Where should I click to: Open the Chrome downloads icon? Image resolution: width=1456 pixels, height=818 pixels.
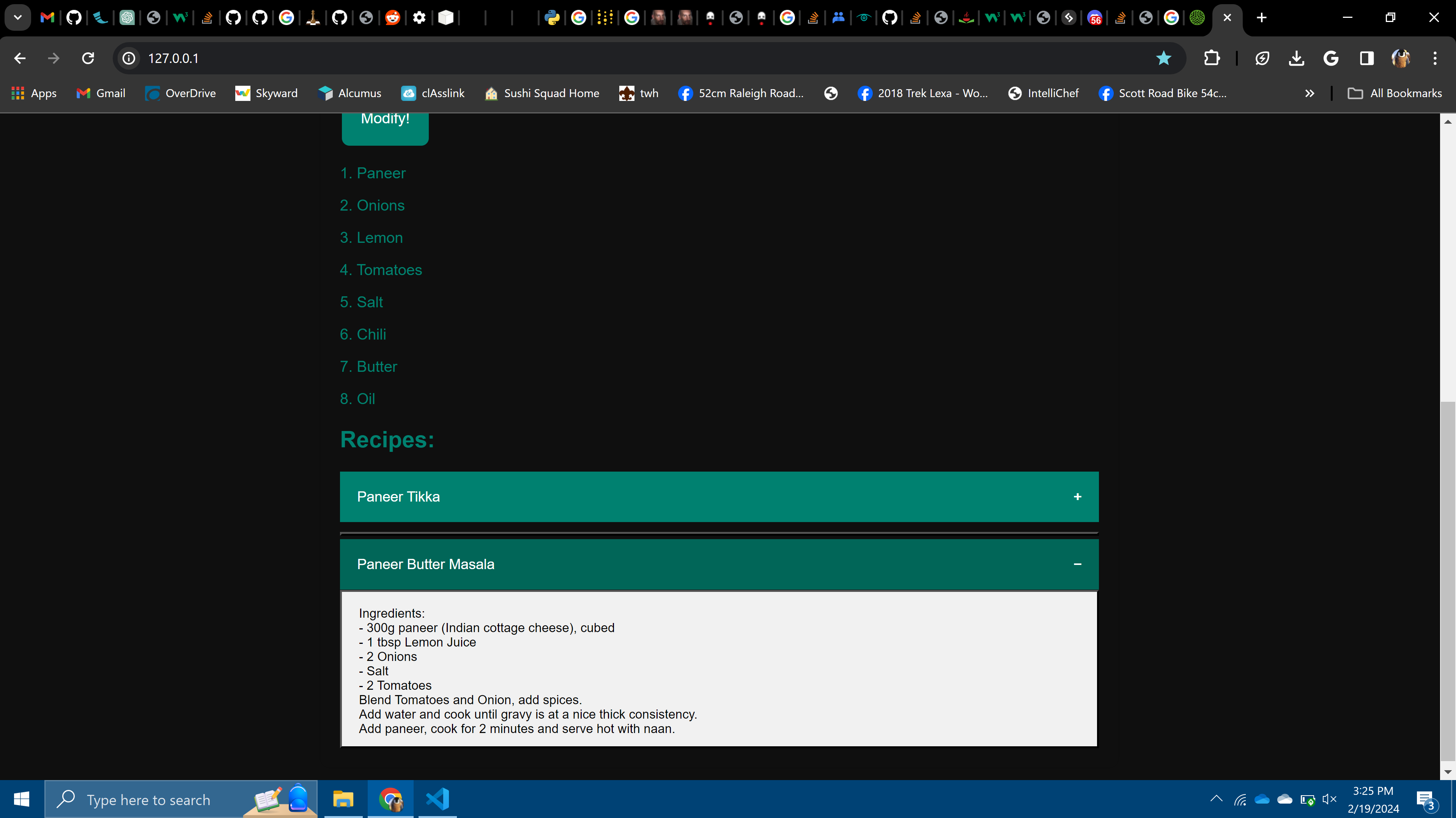[x=1297, y=58]
